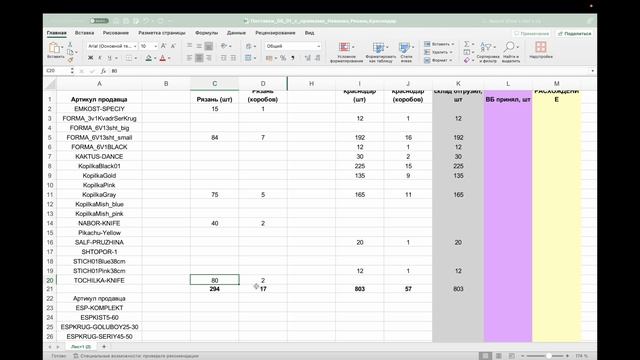Click the decrease indent icon
Screen dimensions: 640x360
tap(224, 58)
